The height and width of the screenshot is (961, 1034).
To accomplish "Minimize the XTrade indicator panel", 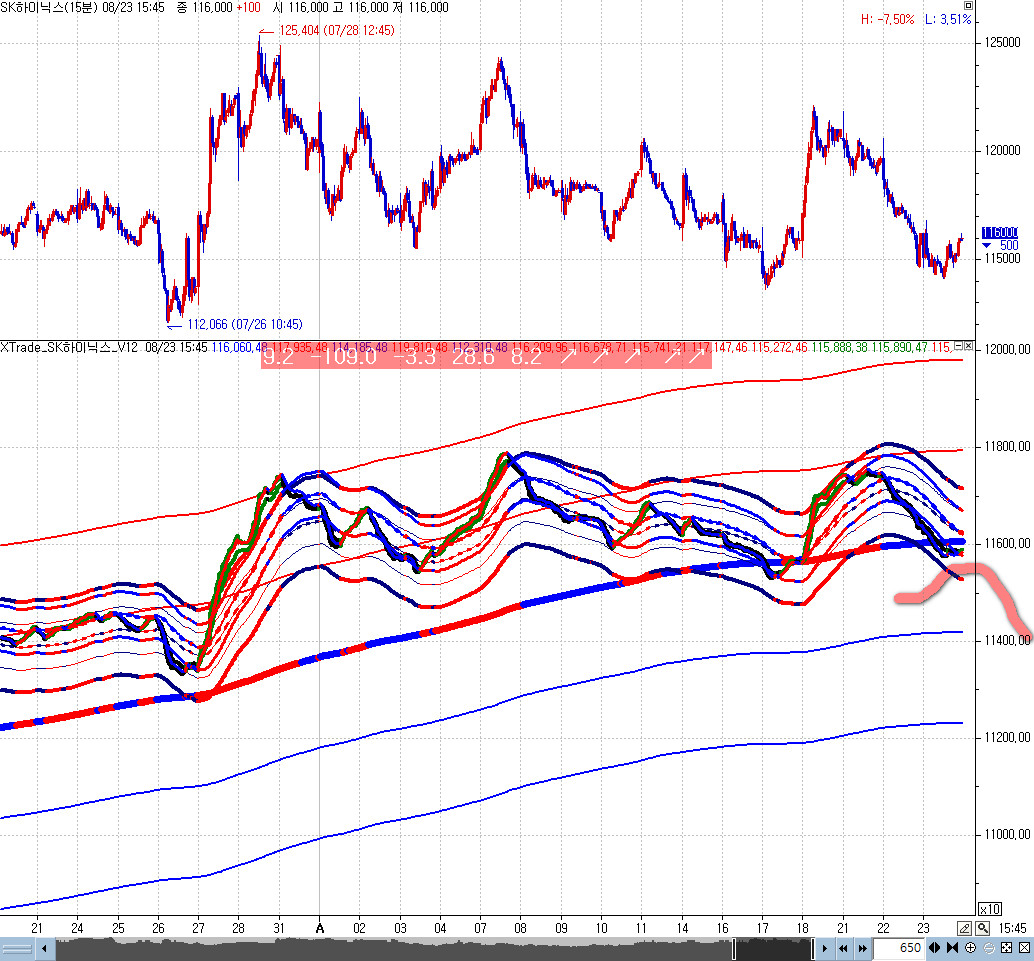I will pyautogui.click(x=958, y=346).
